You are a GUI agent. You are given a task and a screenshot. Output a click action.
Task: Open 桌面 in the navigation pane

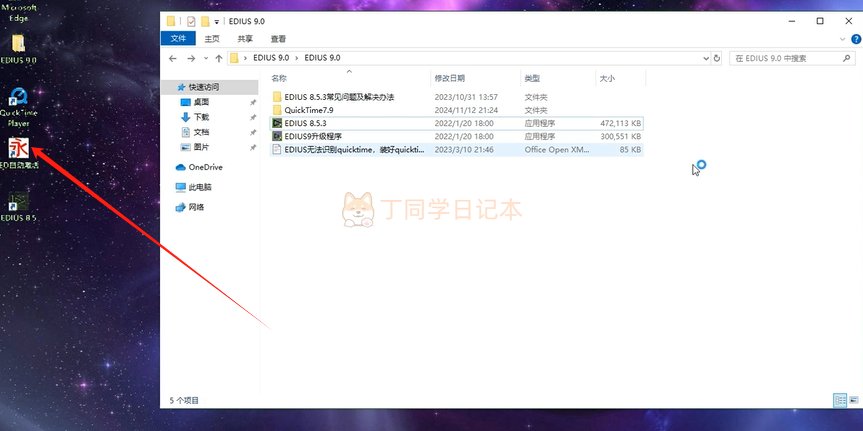click(201, 102)
